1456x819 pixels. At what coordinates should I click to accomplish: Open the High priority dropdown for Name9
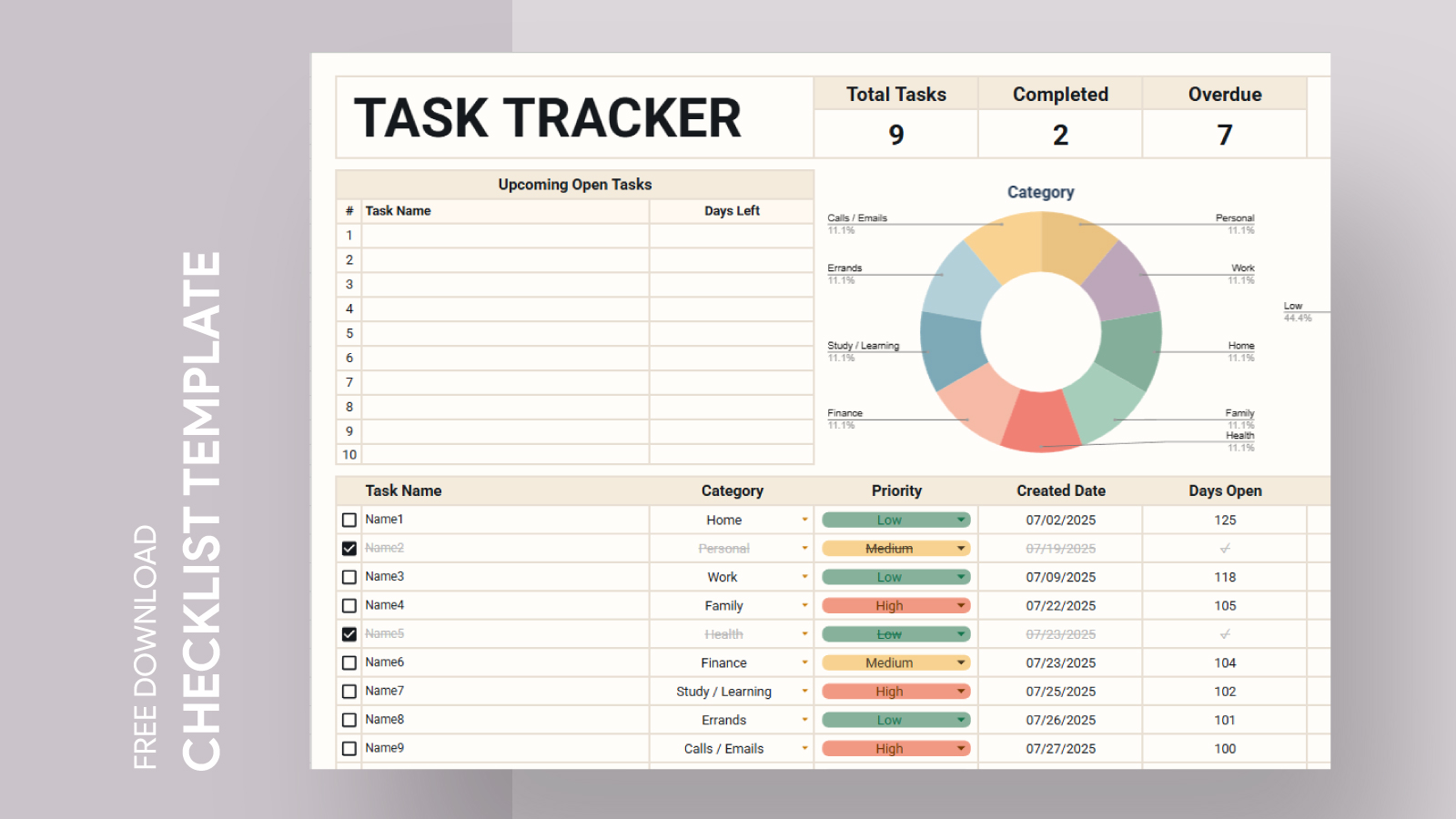coord(960,748)
